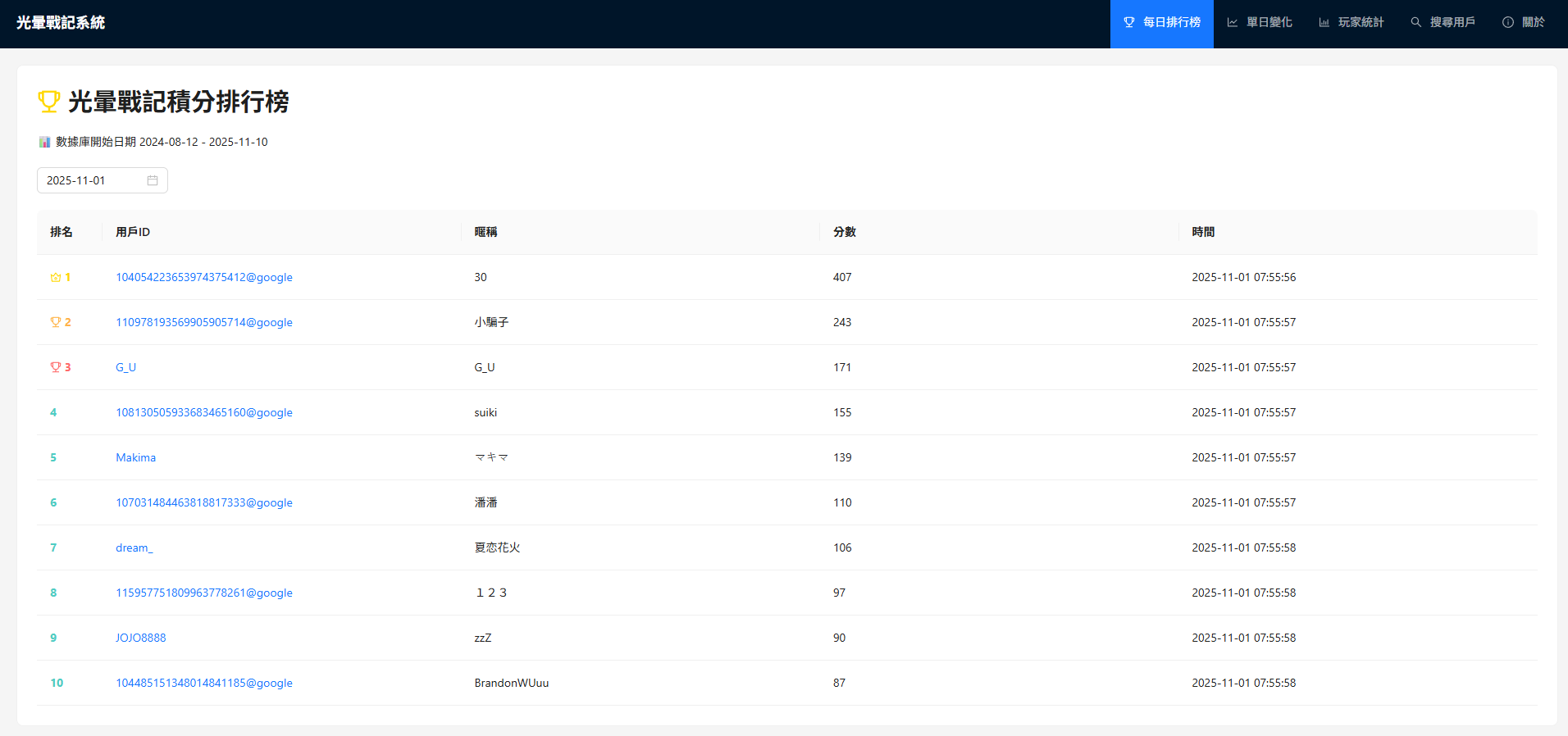Viewport: 1568px width, 736px height.
Task: Open the Makima user link
Action: click(x=136, y=457)
